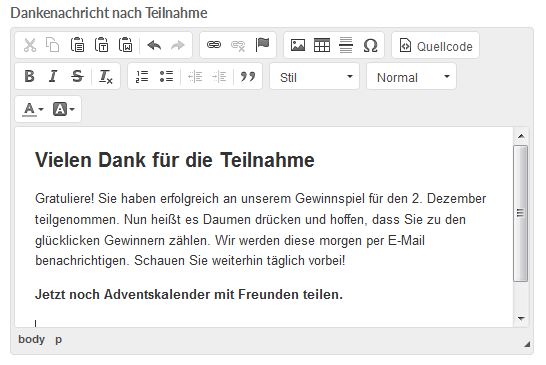The width and height of the screenshot is (546, 365).
Task: Toggle numbered list
Action: click(x=142, y=76)
